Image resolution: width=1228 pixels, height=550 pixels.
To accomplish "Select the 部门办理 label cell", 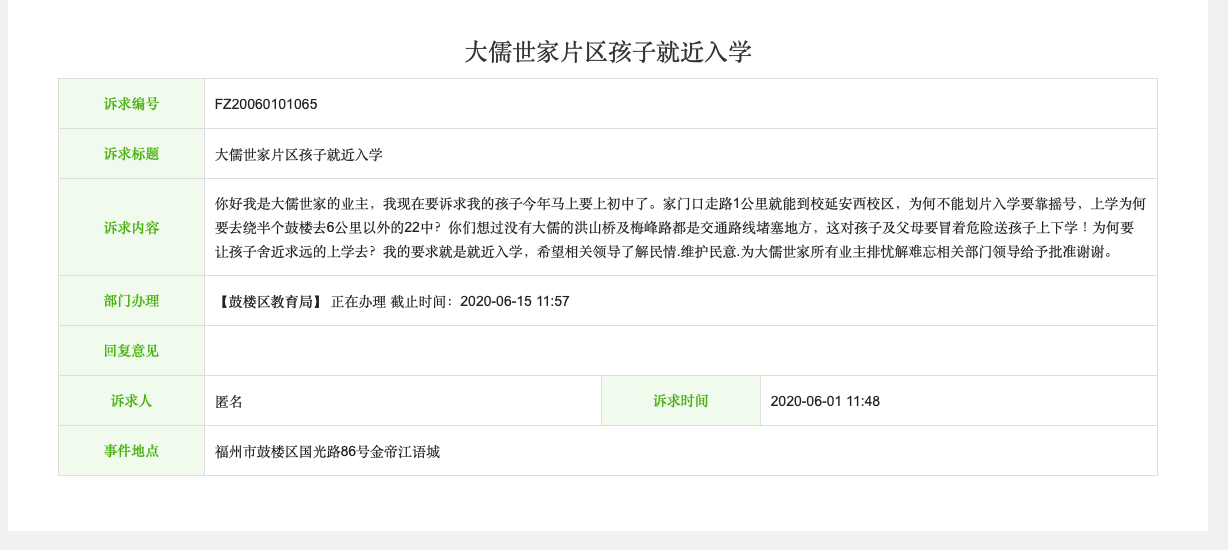I will pyautogui.click(x=131, y=301).
